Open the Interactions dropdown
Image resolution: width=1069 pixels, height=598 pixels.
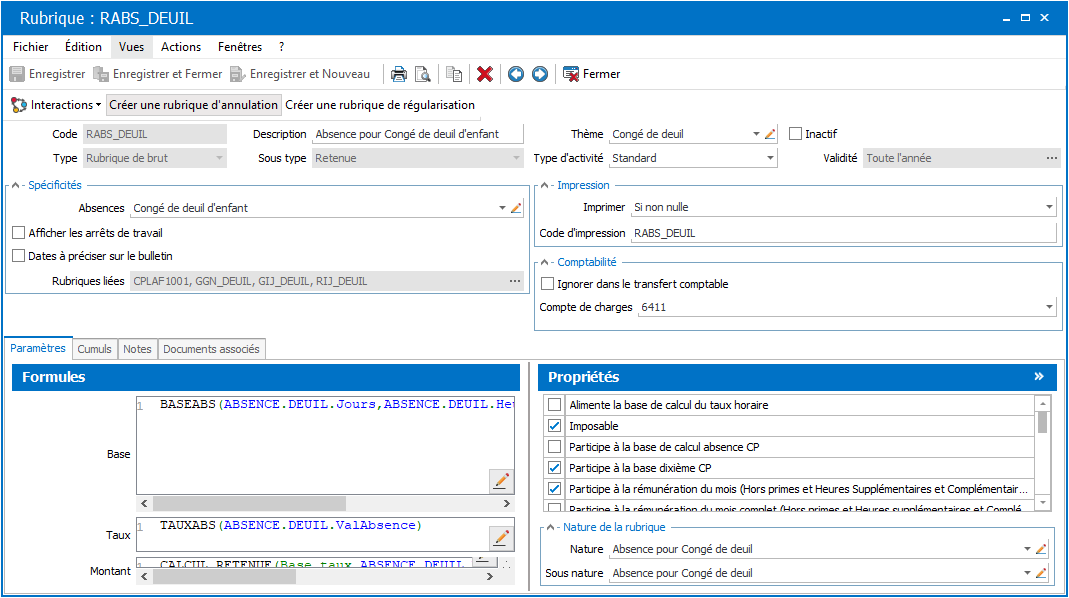(57, 105)
